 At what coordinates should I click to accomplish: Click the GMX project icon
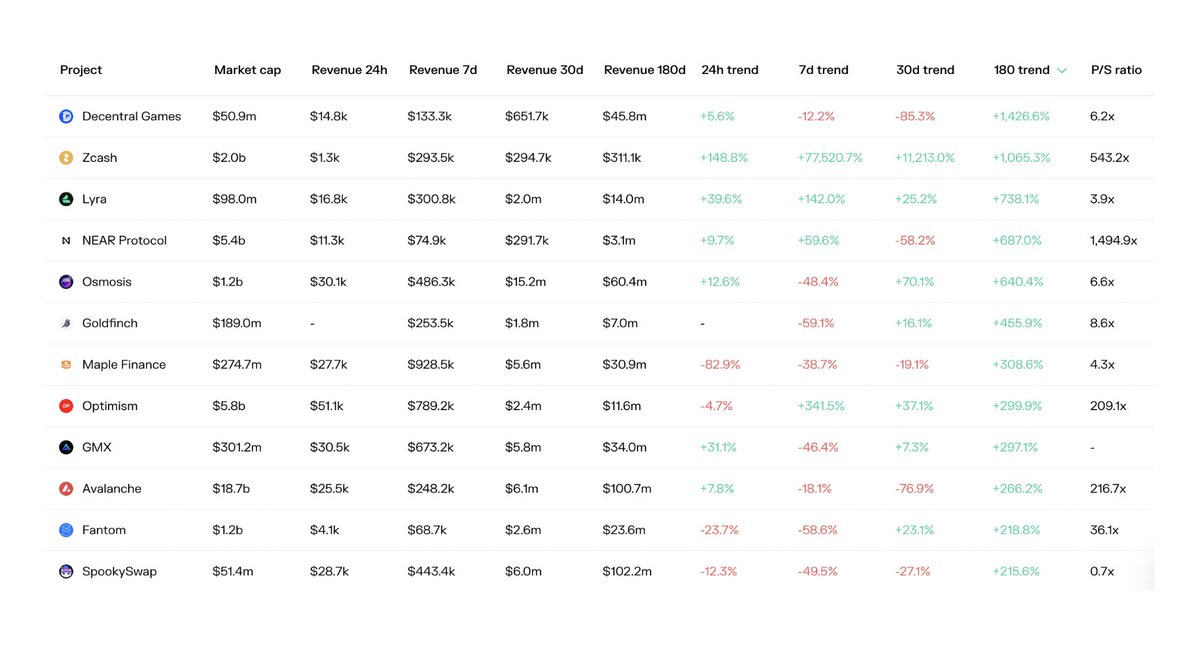(x=66, y=448)
